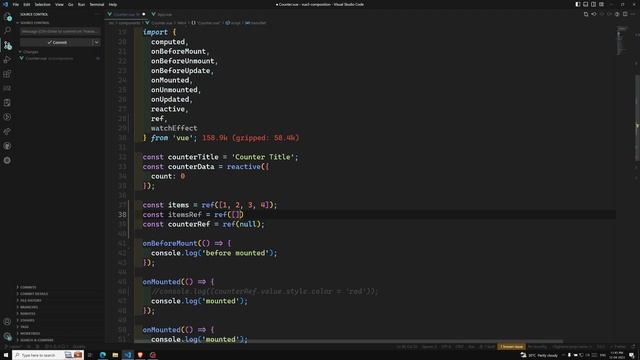Open the editor More Actions ellipsis

click(x=633, y=14)
